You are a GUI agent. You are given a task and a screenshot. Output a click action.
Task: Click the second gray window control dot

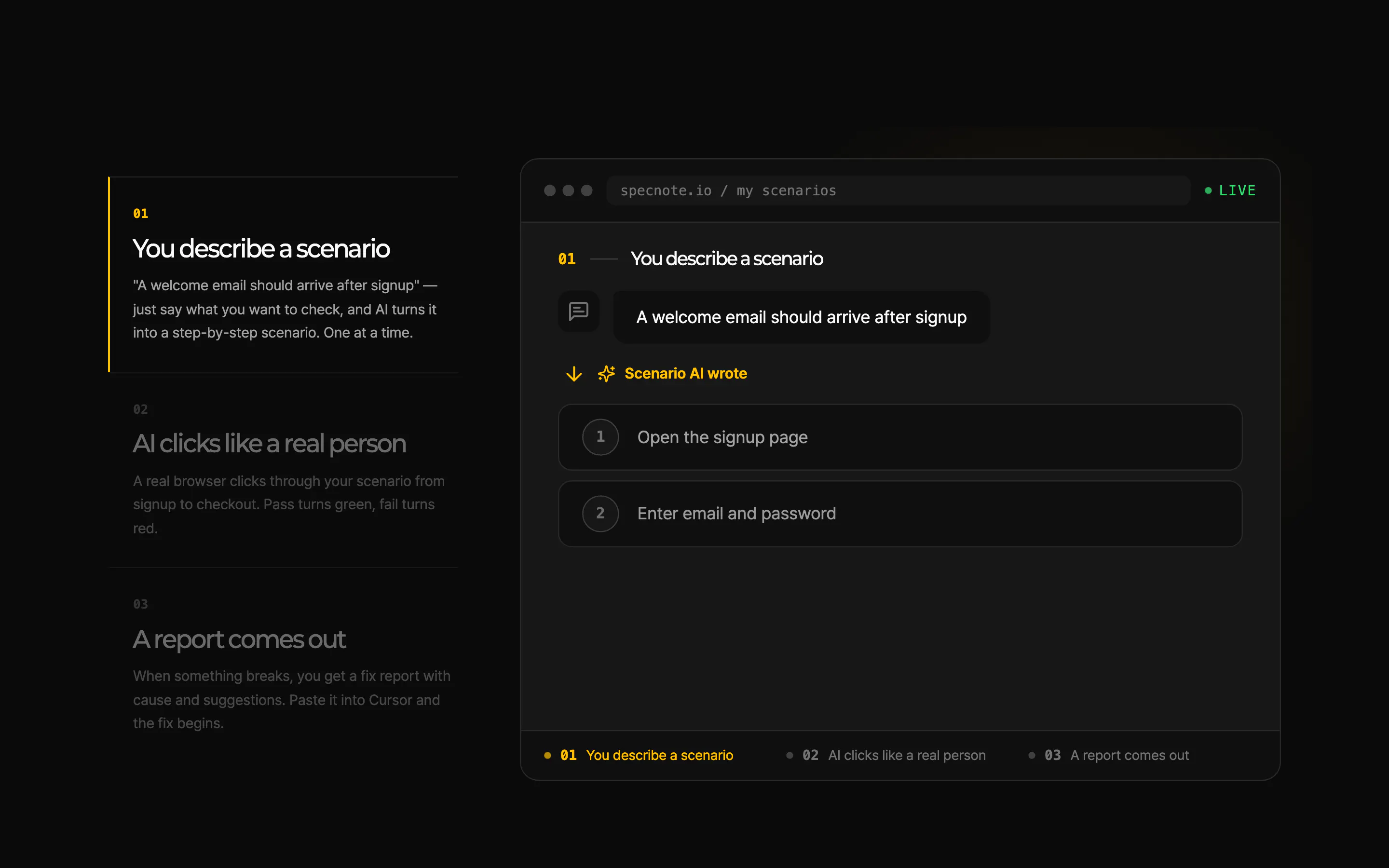pos(568,190)
